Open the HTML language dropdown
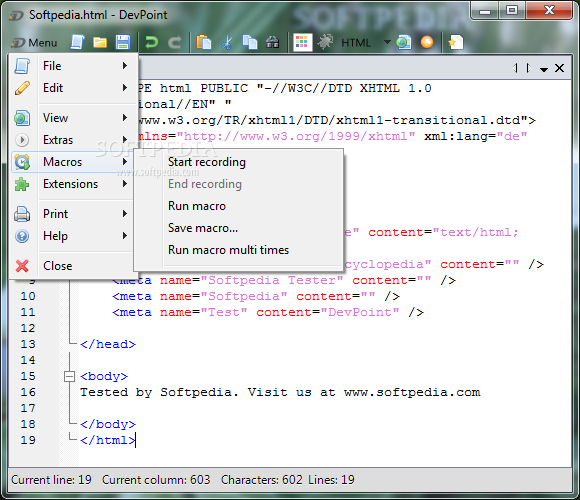The width and height of the screenshot is (580, 500). point(387,42)
